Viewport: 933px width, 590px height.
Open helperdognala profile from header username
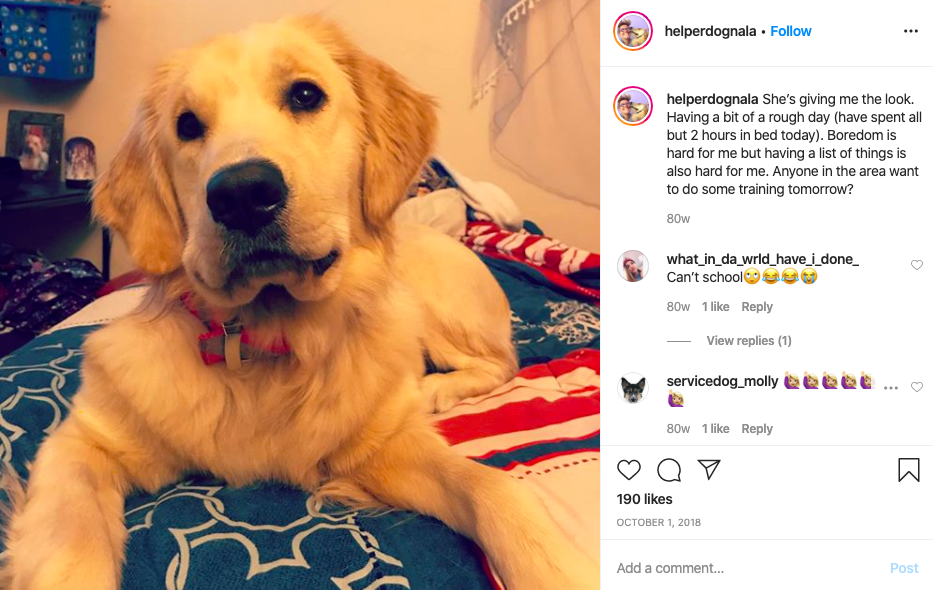(710, 31)
